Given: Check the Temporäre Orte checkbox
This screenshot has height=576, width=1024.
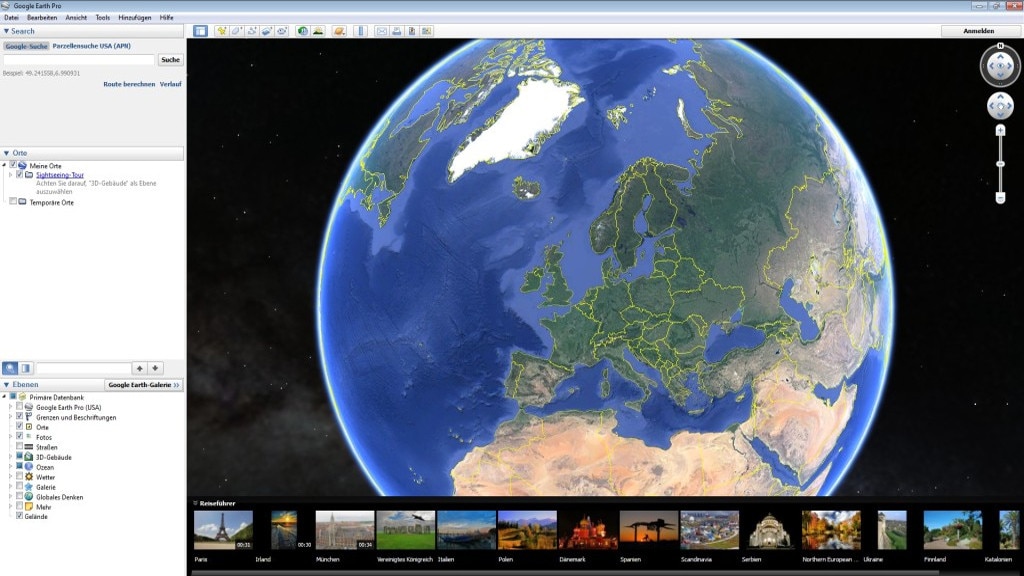Looking at the screenshot, I should pos(13,202).
